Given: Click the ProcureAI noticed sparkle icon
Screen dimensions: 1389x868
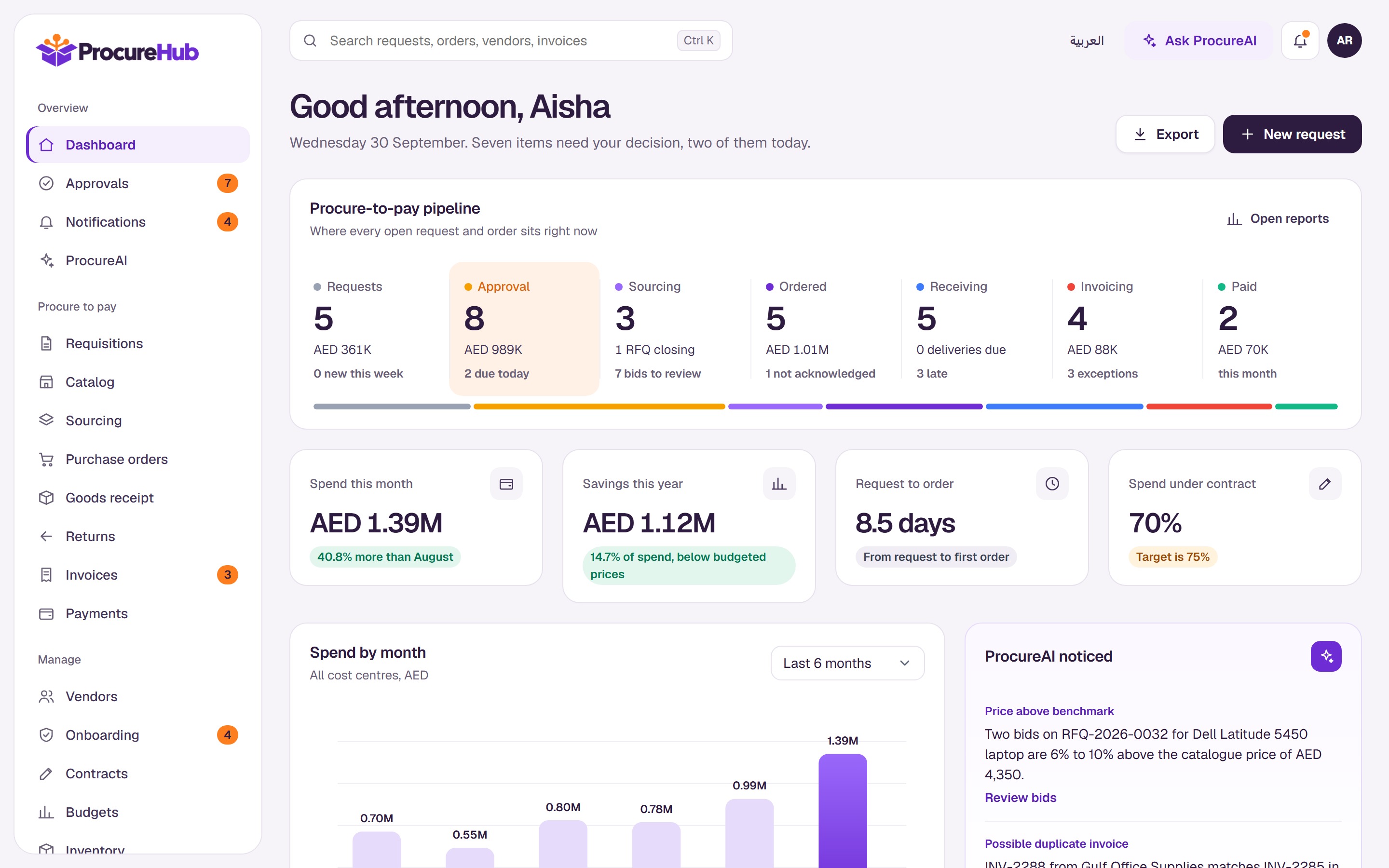Looking at the screenshot, I should pyautogui.click(x=1326, y=656).
